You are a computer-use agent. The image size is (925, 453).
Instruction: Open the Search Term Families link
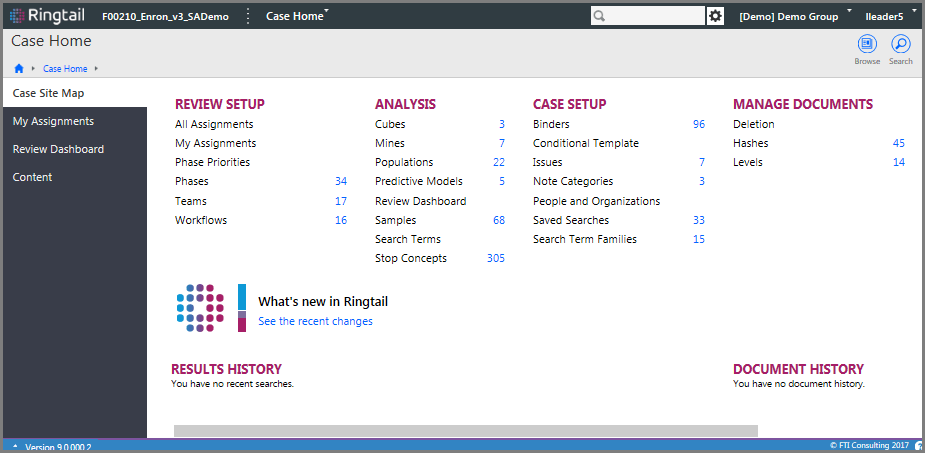(x=585, y=239)
